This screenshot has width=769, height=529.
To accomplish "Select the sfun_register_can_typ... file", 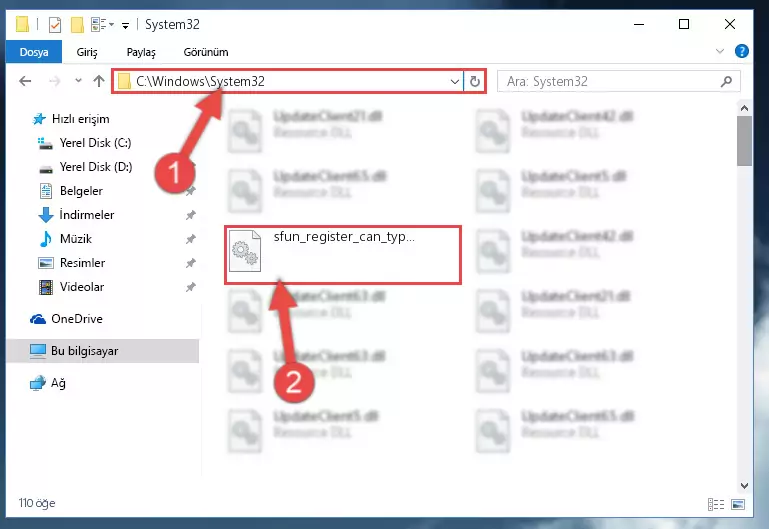I will coord(343,254).
